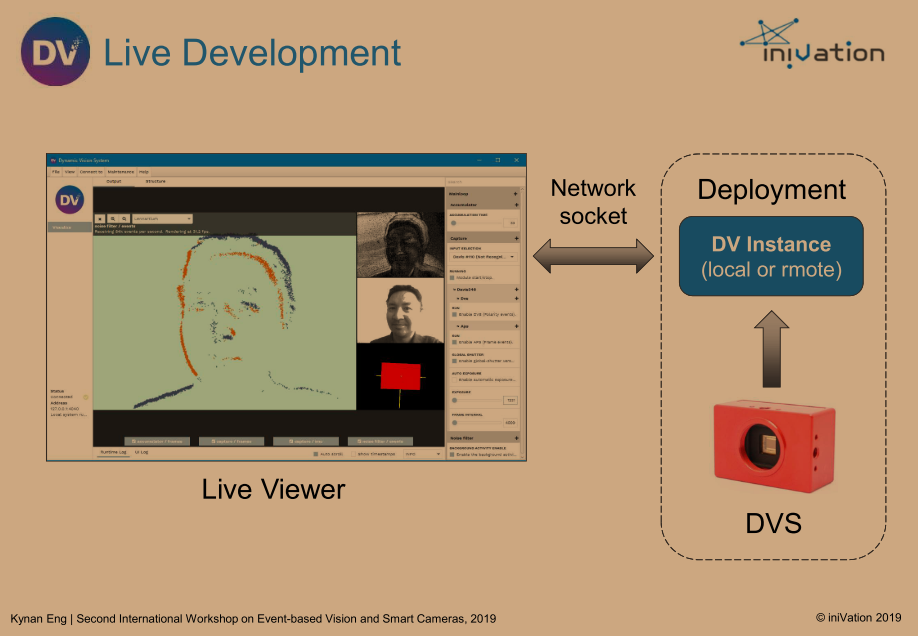Toggle the capture / frames output button
Screen dimensions: 918x636
pyautogui.click(x=231, y=441)
